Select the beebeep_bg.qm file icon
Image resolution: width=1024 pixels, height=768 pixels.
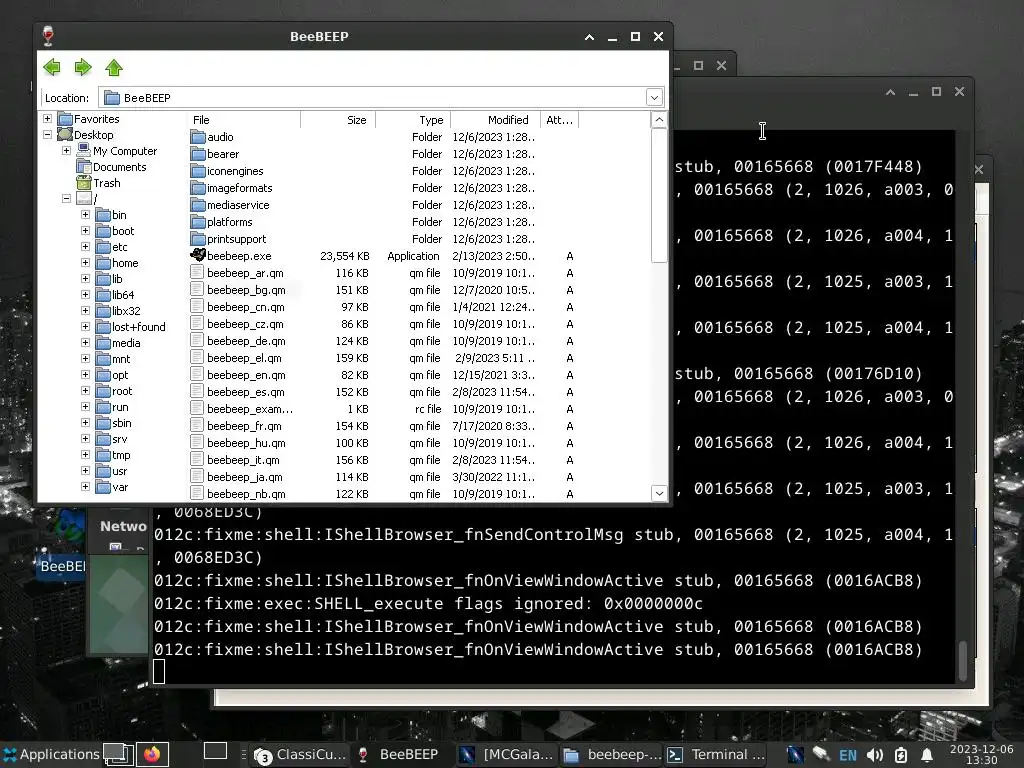tap(197, 289)
